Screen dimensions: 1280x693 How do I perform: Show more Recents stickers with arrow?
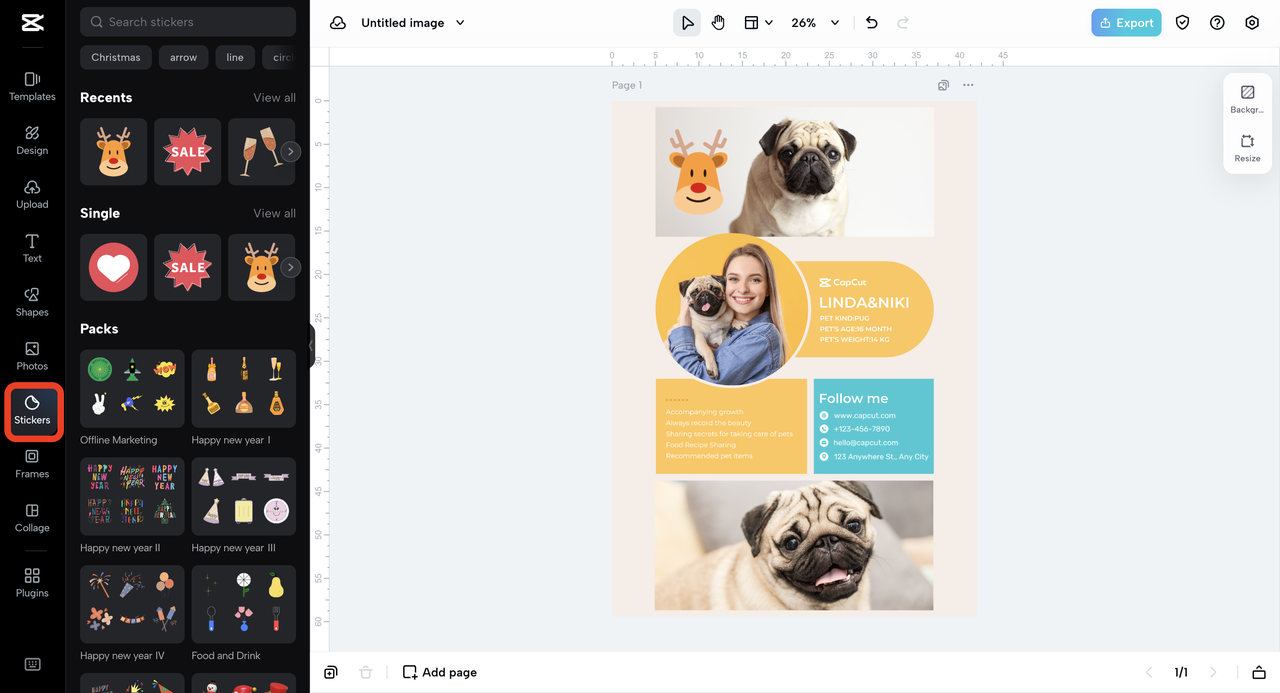point(290,152)
